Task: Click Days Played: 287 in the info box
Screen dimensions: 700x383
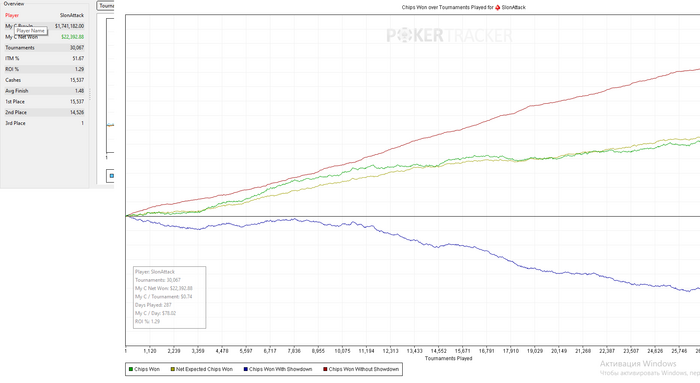Action: coord(153,305)
